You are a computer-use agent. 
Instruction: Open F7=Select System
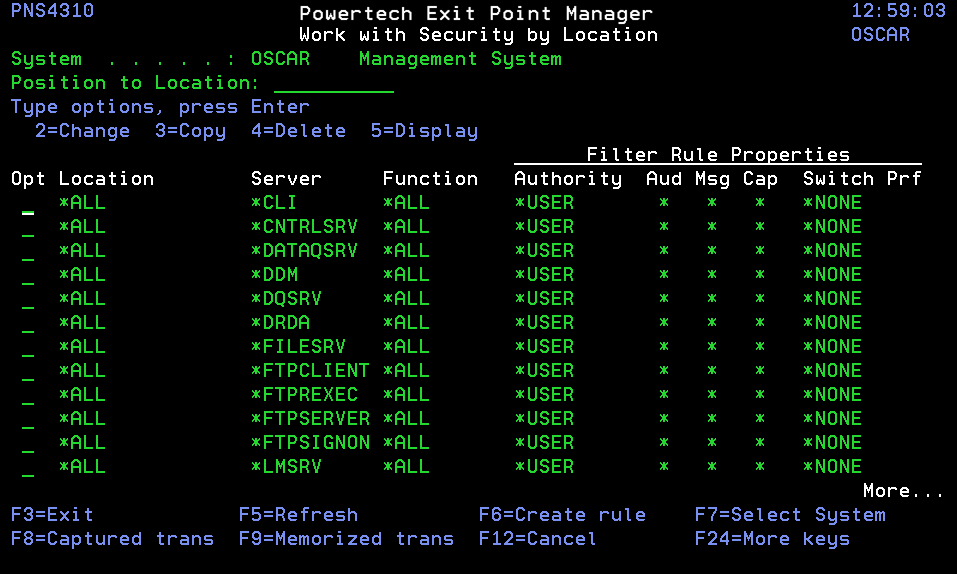[x=790, y=515]
